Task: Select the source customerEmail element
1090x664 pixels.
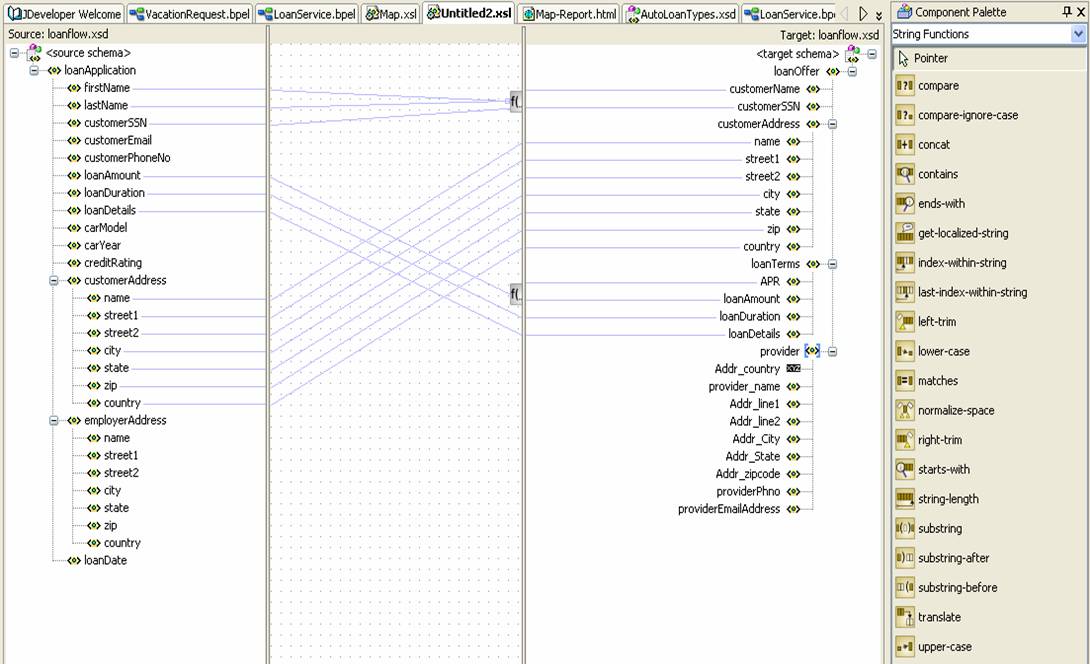Action: [117, 140]
